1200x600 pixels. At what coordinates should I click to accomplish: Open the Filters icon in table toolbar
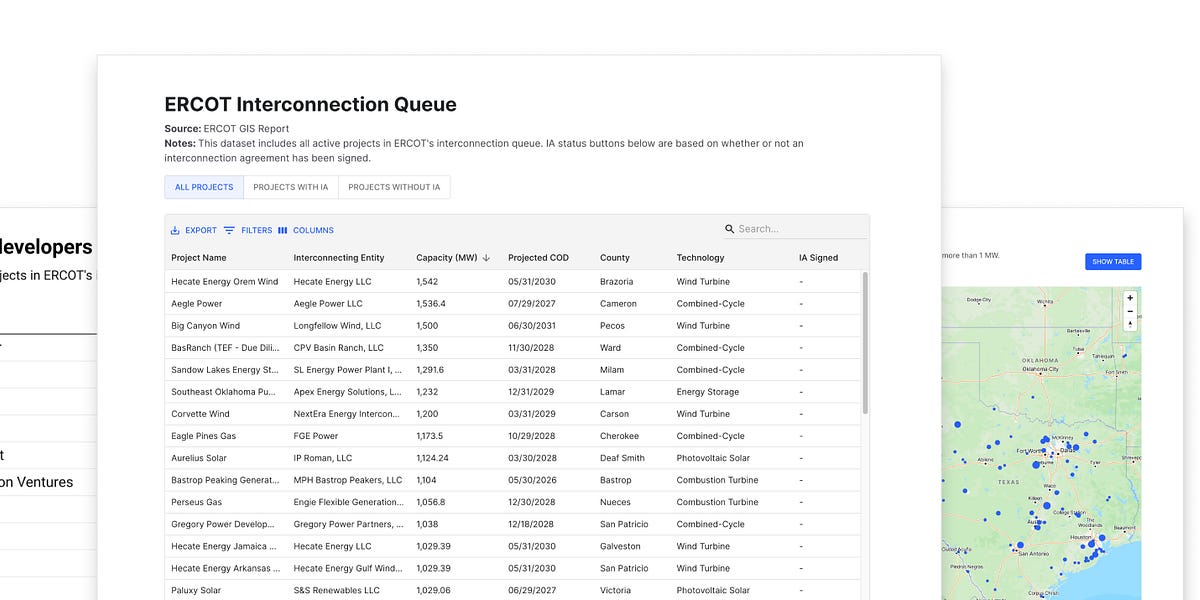coord(229,230)
